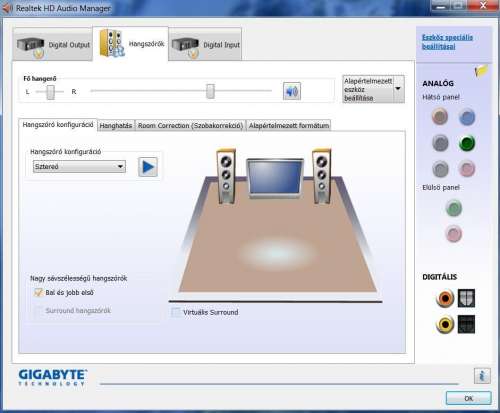Select the Hangszórók device tab
Image resolution: width=500 pixels, height=413 pixels.
click(131, 44)
